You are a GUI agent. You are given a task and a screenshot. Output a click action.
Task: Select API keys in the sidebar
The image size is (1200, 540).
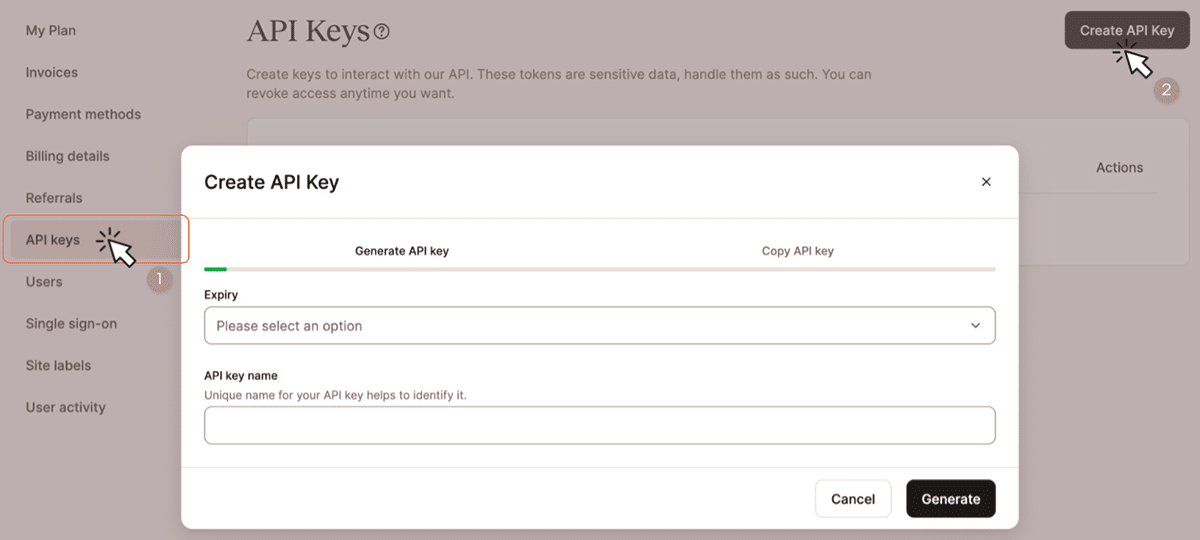pos(96,240)
